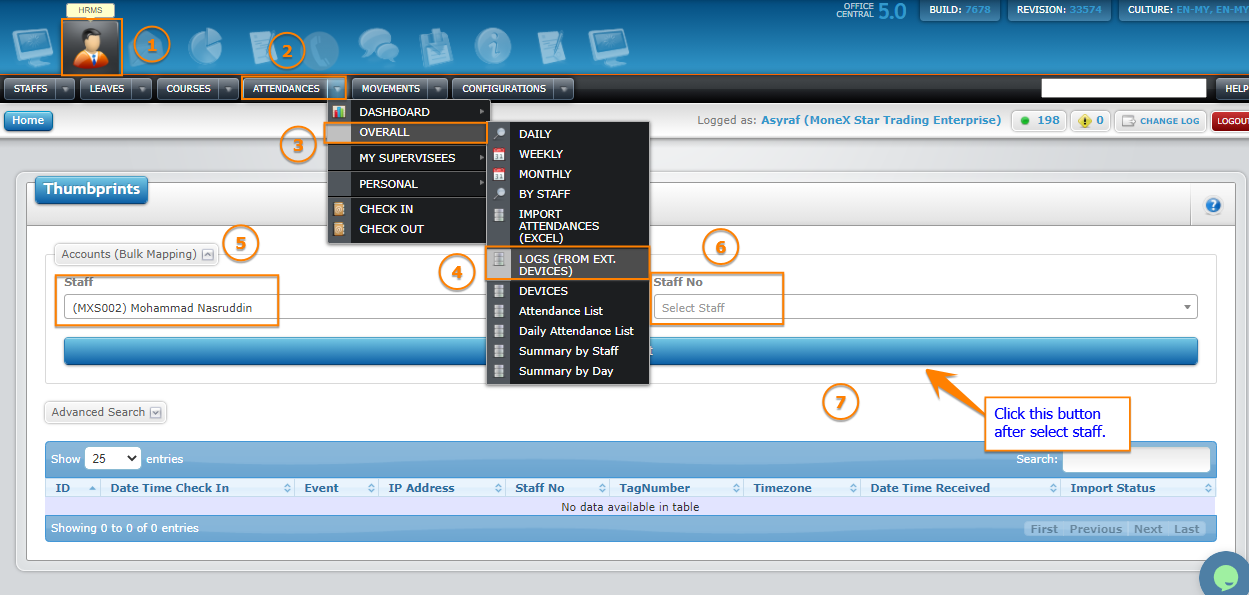Expand the STAFFS menu dropdown arrow

click(x=66, y=89)
